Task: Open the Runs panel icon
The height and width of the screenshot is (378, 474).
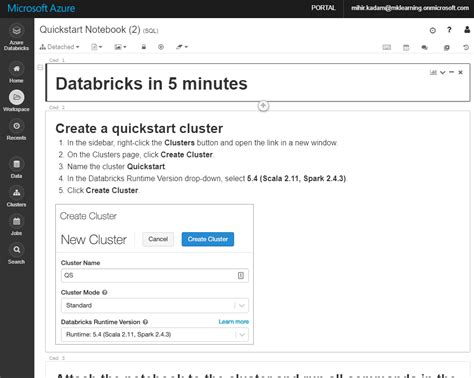Action: coord(447,47)
